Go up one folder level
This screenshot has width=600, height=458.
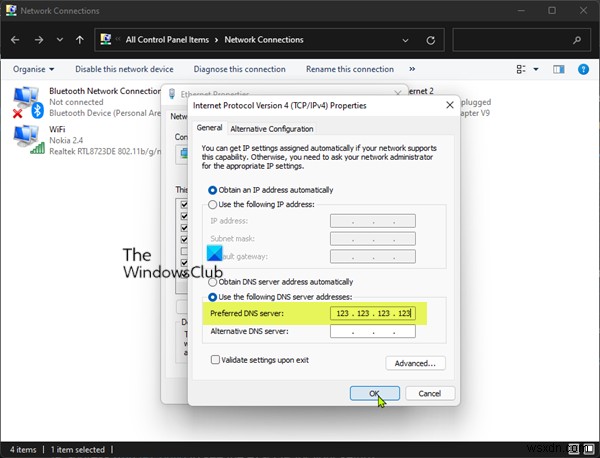point(80,40)
